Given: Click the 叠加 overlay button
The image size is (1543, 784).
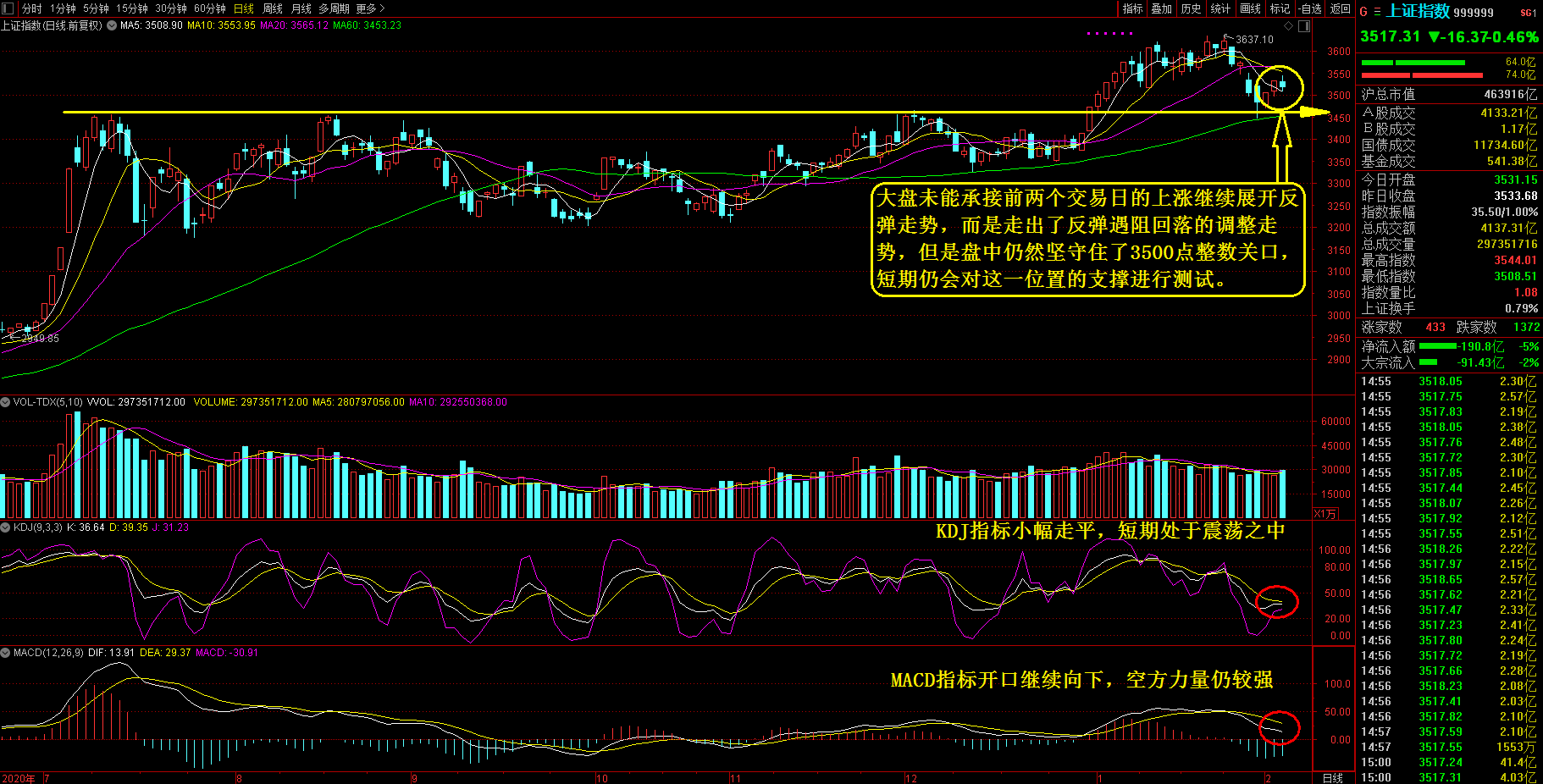Looking at the screenshot, I should 1162,8.
